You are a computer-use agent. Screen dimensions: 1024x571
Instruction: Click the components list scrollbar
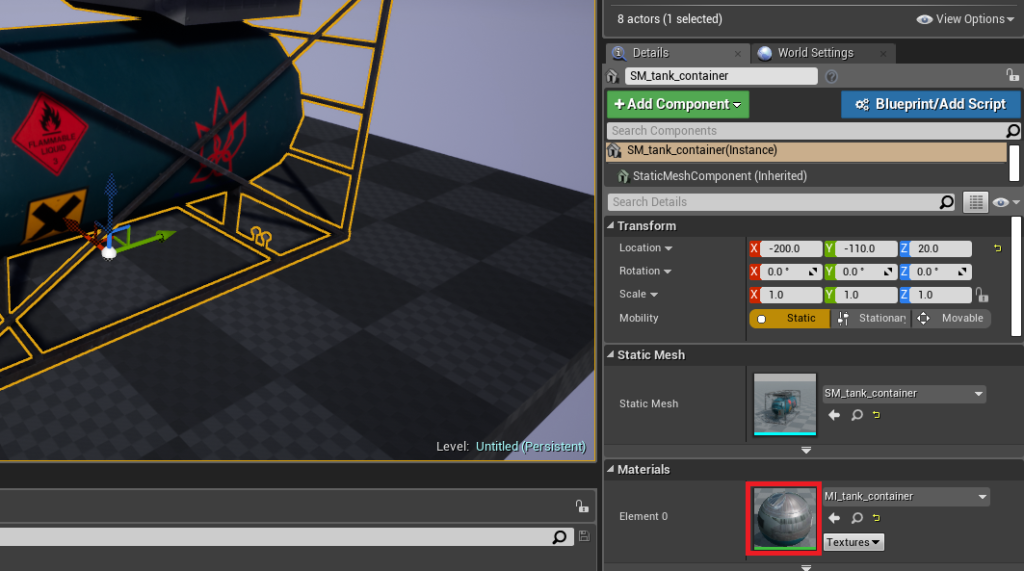1014,163
